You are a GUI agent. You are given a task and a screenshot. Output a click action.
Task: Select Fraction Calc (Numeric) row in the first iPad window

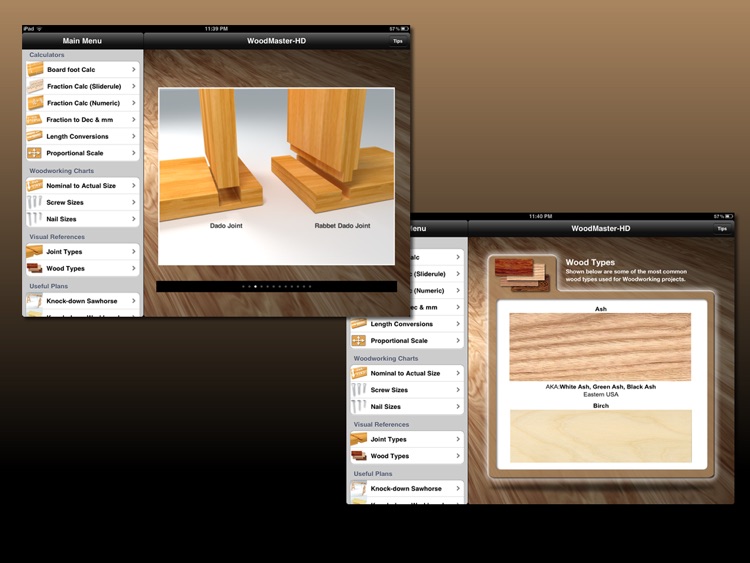click(83, 103)
